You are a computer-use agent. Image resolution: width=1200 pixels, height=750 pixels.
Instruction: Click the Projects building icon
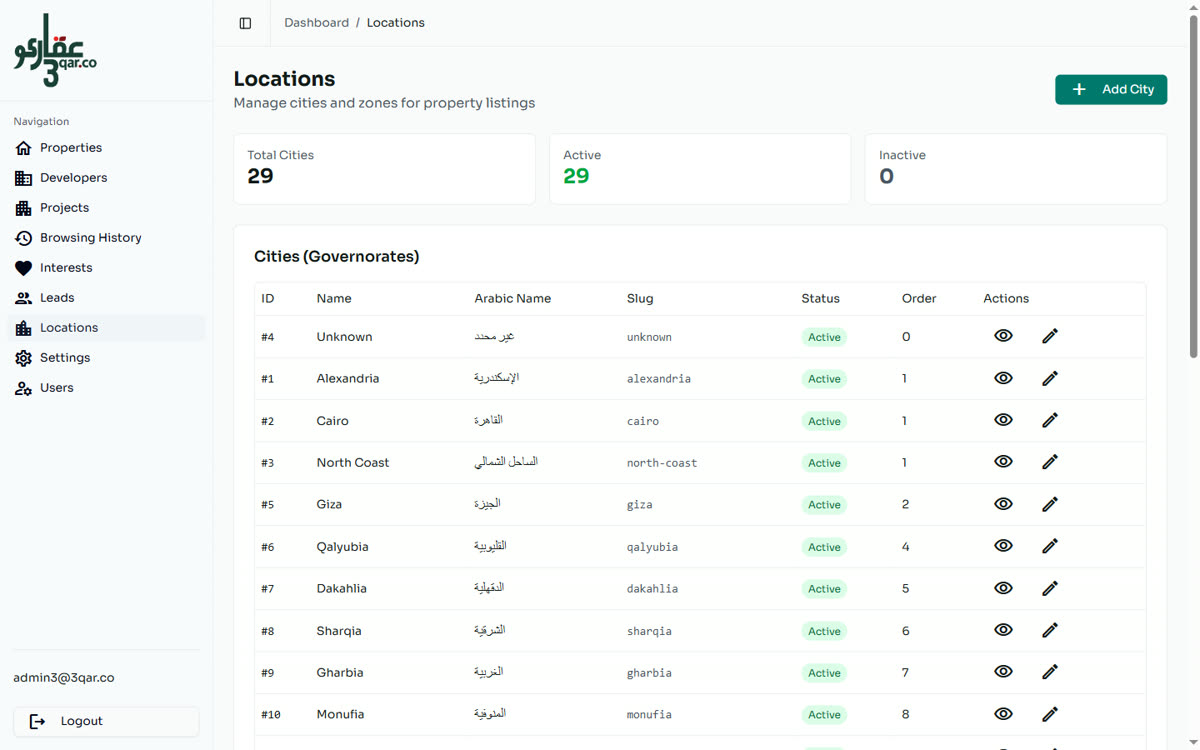click(x=24, y=208)
